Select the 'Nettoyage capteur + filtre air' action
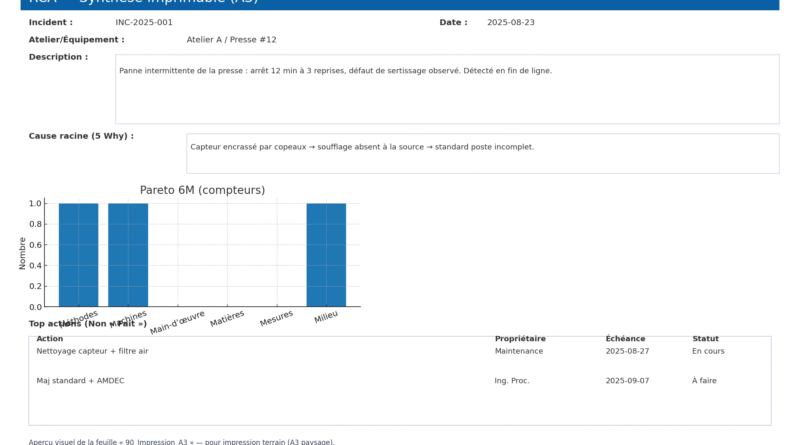 click(92, 351)
